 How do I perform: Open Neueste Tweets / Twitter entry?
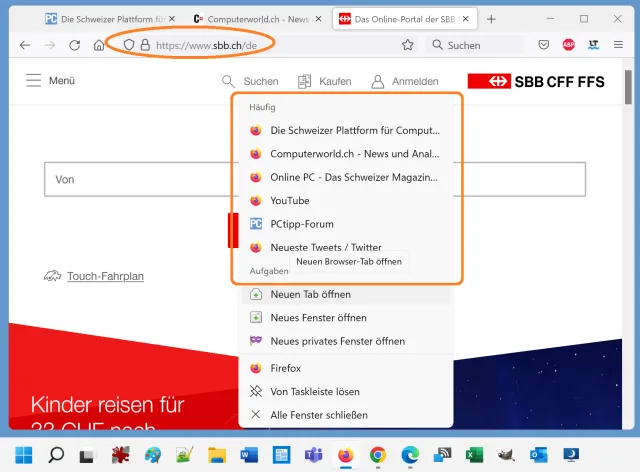[x=345, y=247]
